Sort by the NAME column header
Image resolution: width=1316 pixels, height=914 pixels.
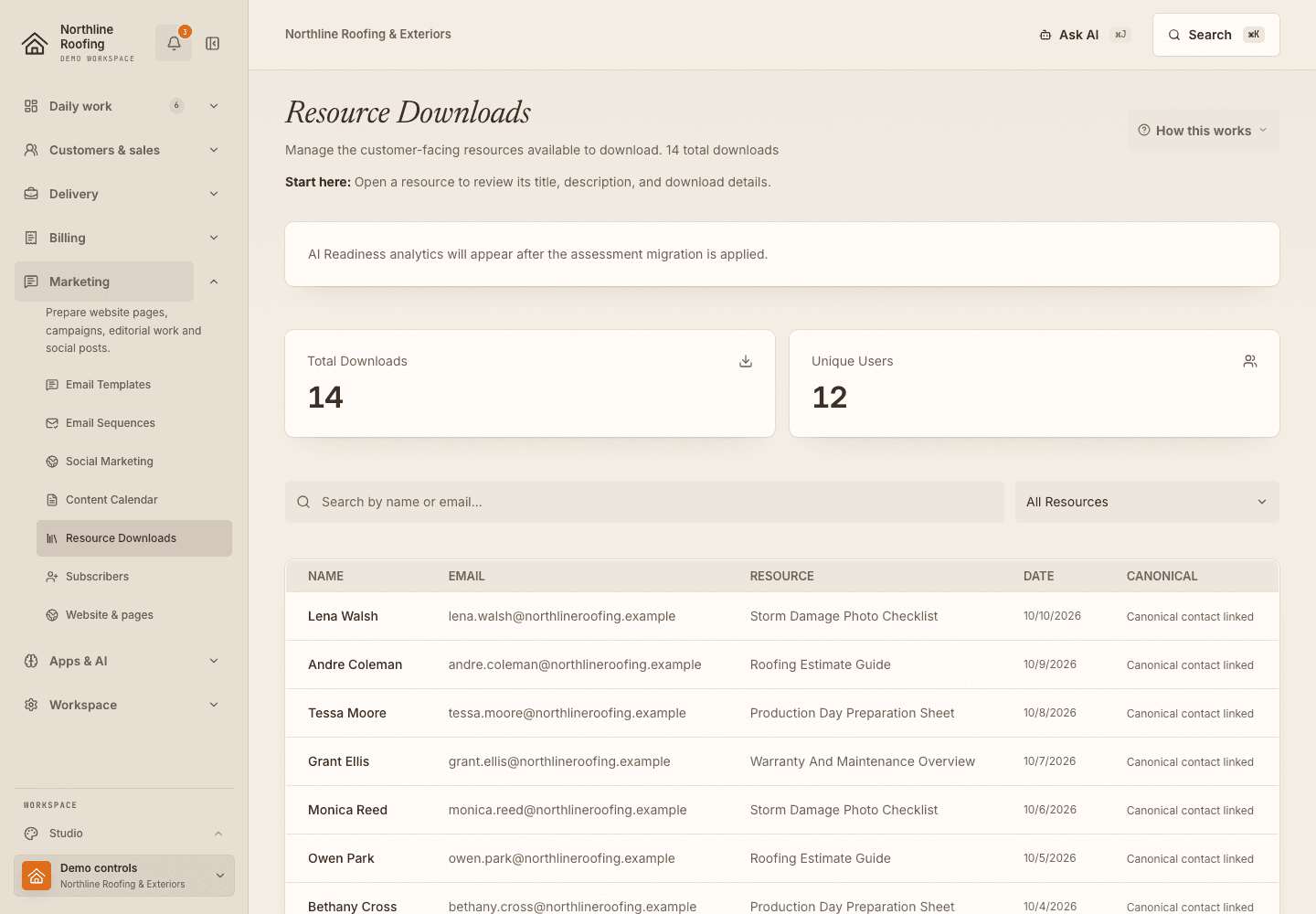[x=325, y=576]
